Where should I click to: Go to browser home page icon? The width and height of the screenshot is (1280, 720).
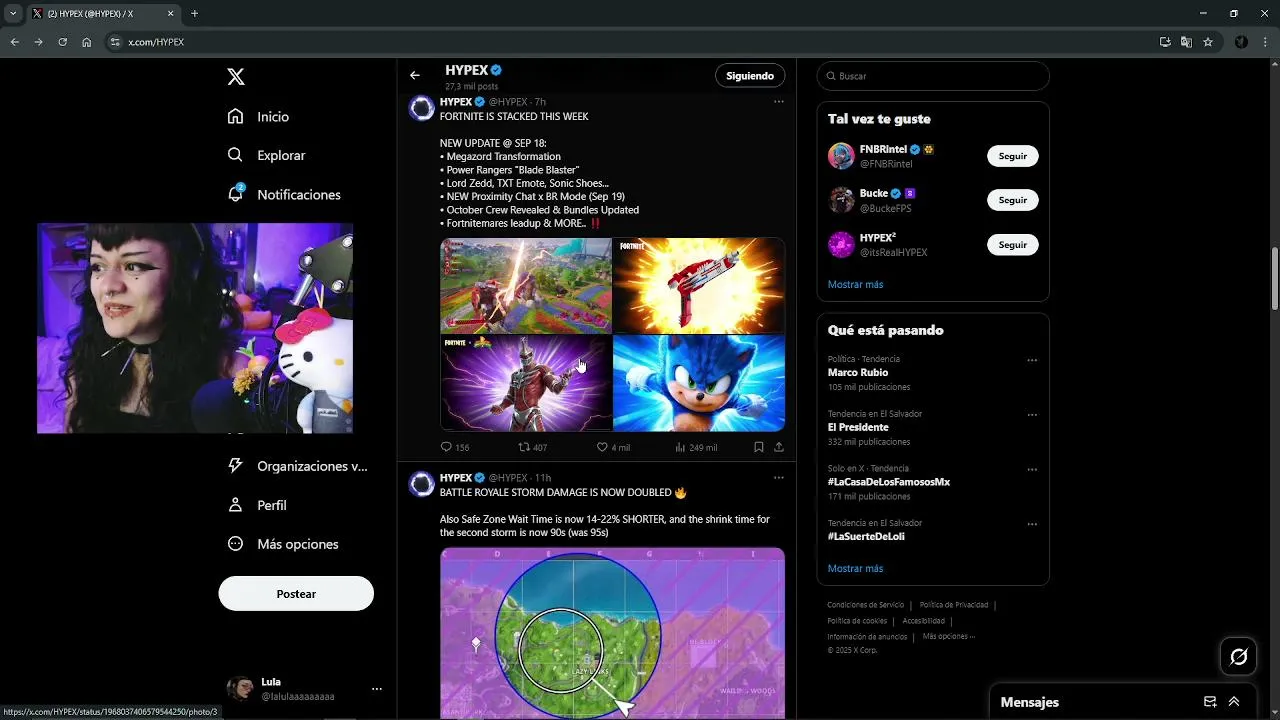coord(87,42)
